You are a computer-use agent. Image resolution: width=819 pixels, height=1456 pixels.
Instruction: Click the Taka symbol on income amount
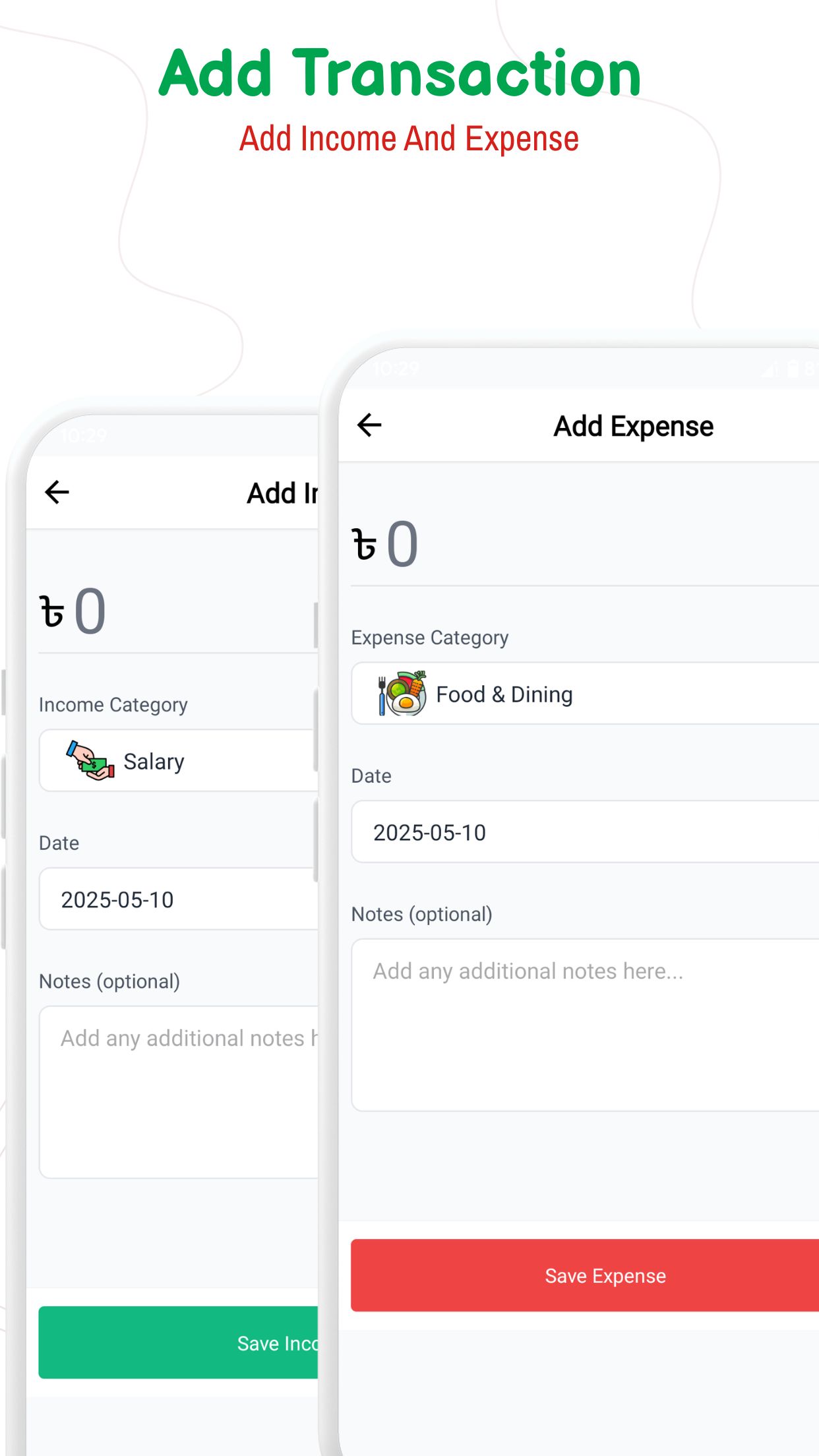click(52, 612)
